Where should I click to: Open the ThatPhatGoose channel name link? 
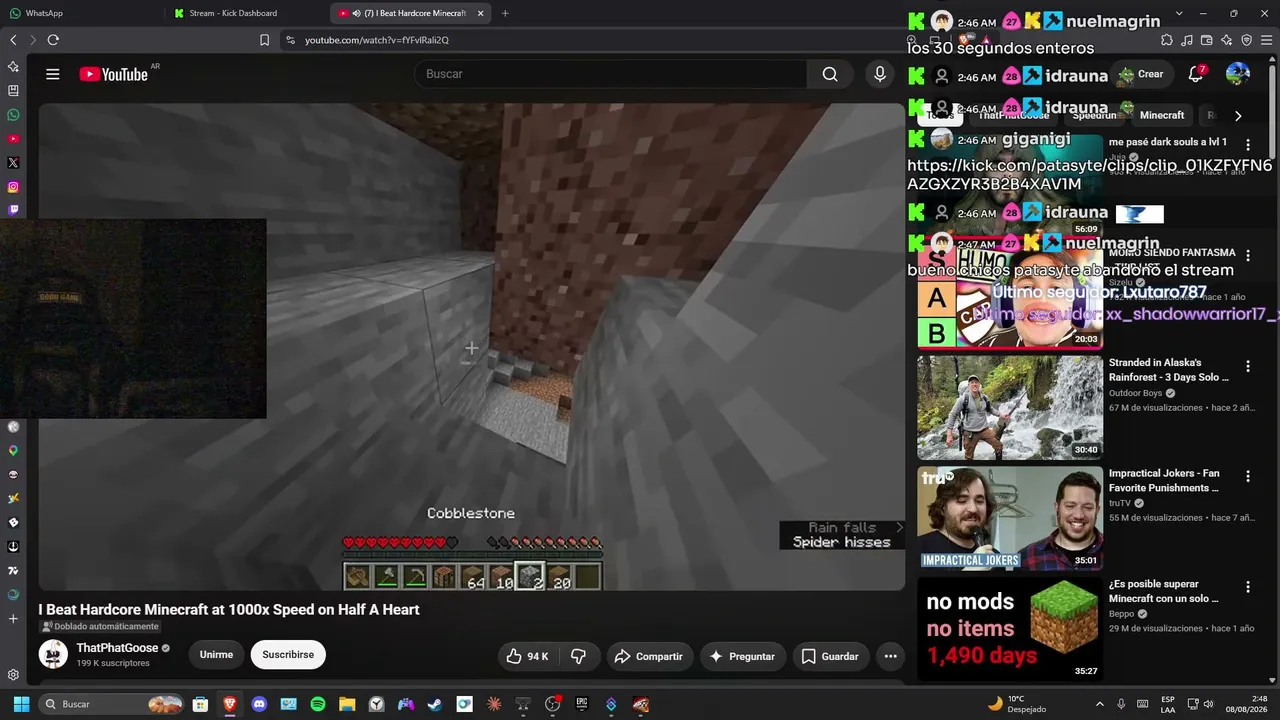(117, 648)
